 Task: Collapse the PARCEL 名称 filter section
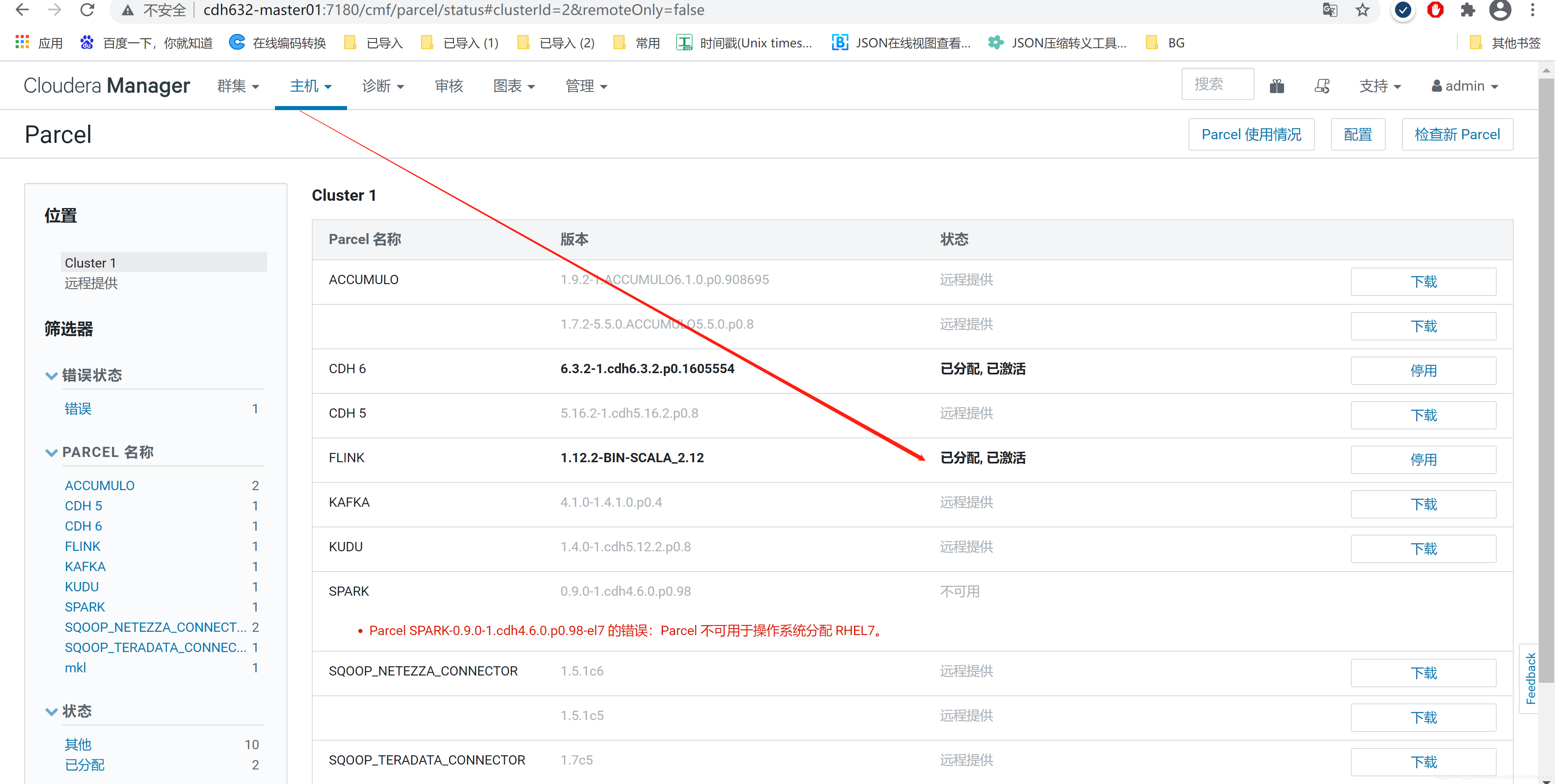tap(52, 452)
